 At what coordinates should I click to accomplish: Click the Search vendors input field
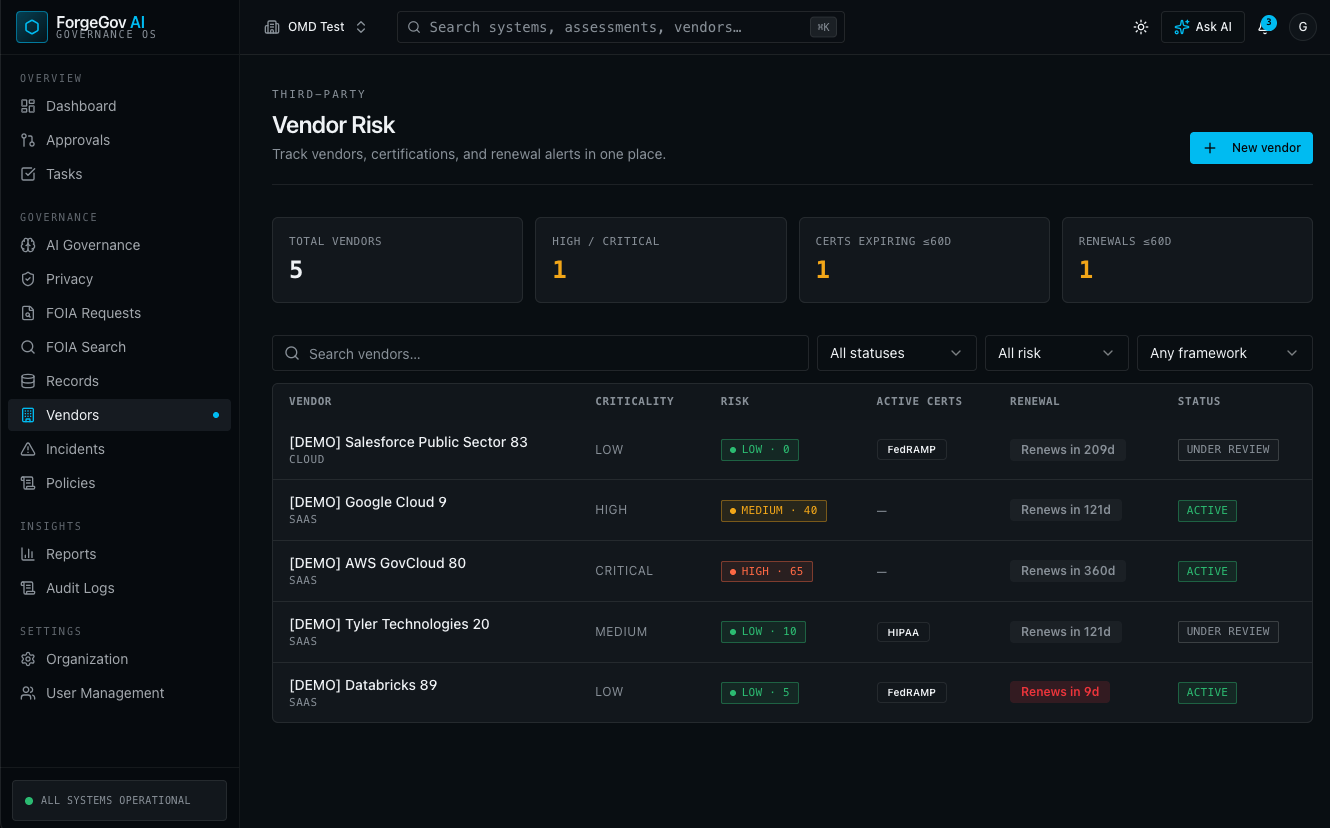(x=540, y=353)
